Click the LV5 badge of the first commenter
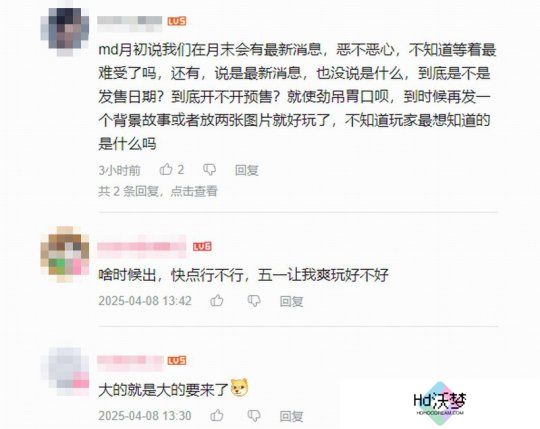The image size is (540, 429). coord(177,21)
